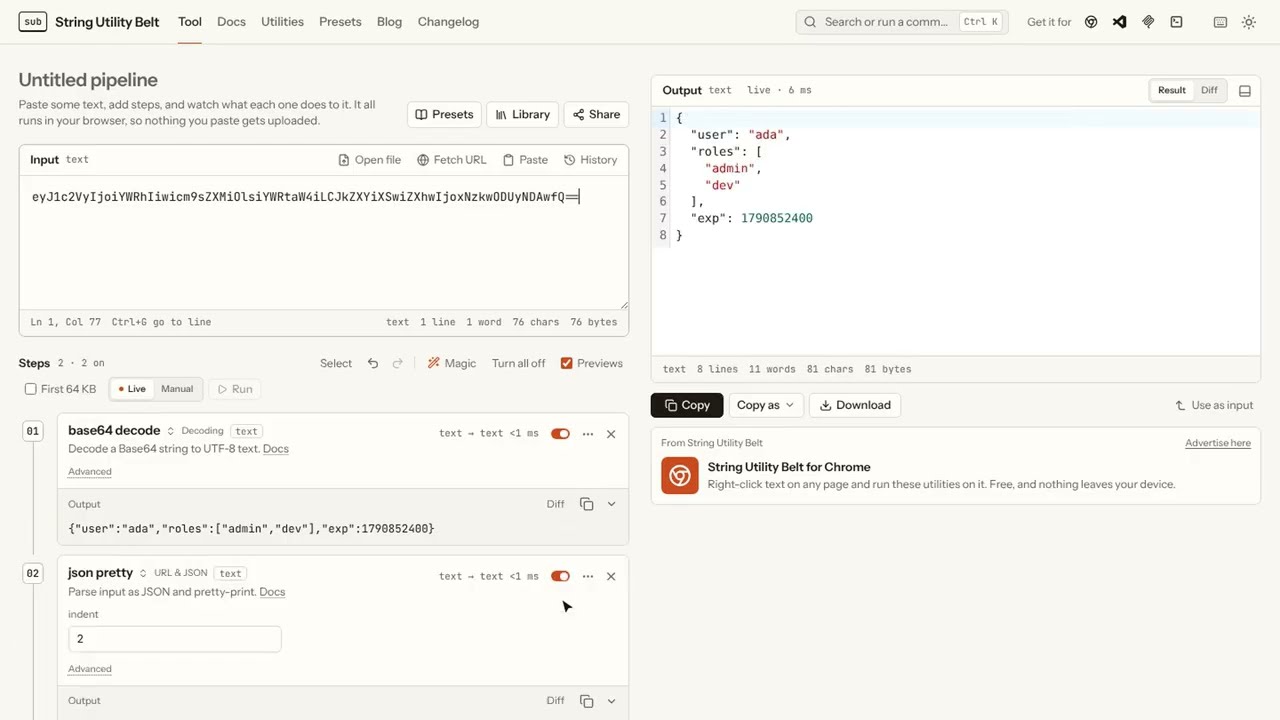
Task: Expand Advanced options for base64 decode
Action: tap(90, 472)
